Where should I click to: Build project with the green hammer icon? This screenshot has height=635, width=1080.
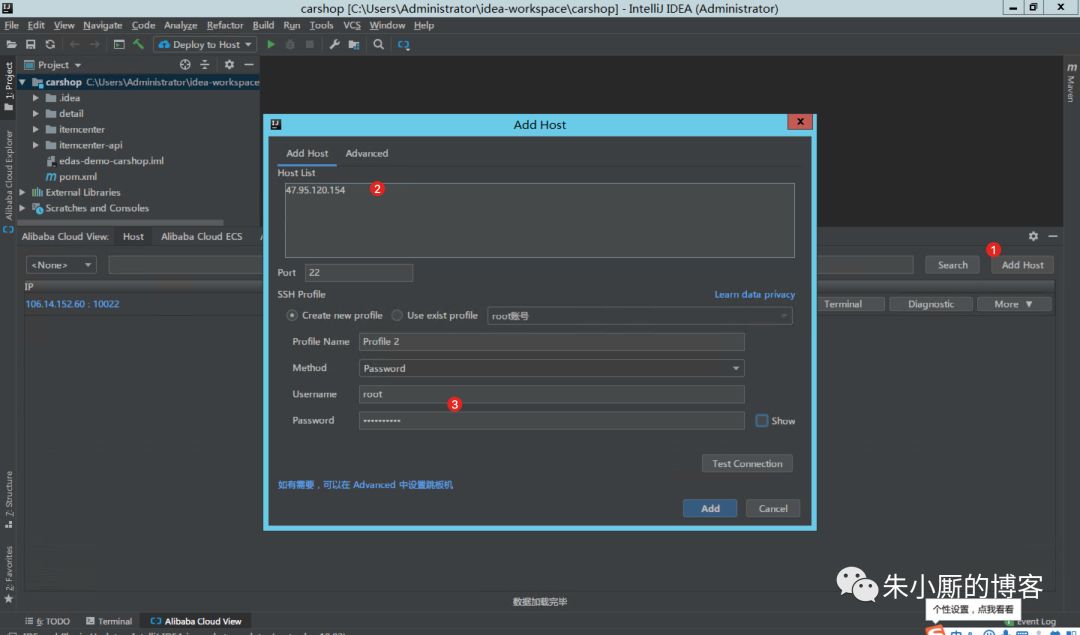(x=138, y=44)
